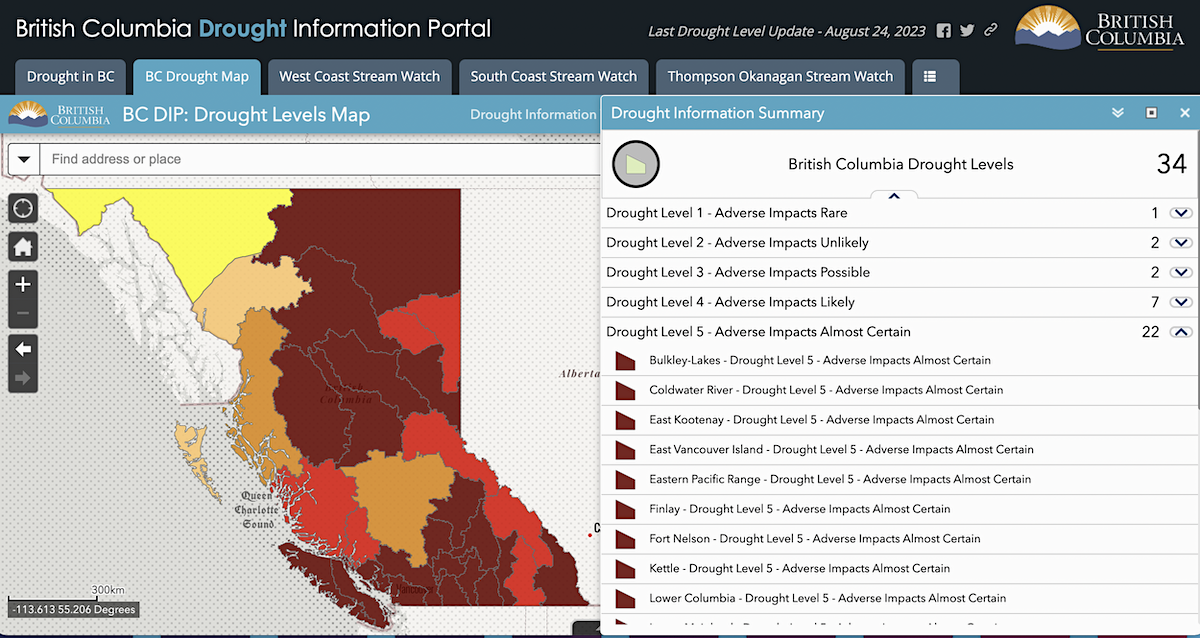Collapse the summary header using the small up chevron
The image size is (1200, 638).
point(895,195)
